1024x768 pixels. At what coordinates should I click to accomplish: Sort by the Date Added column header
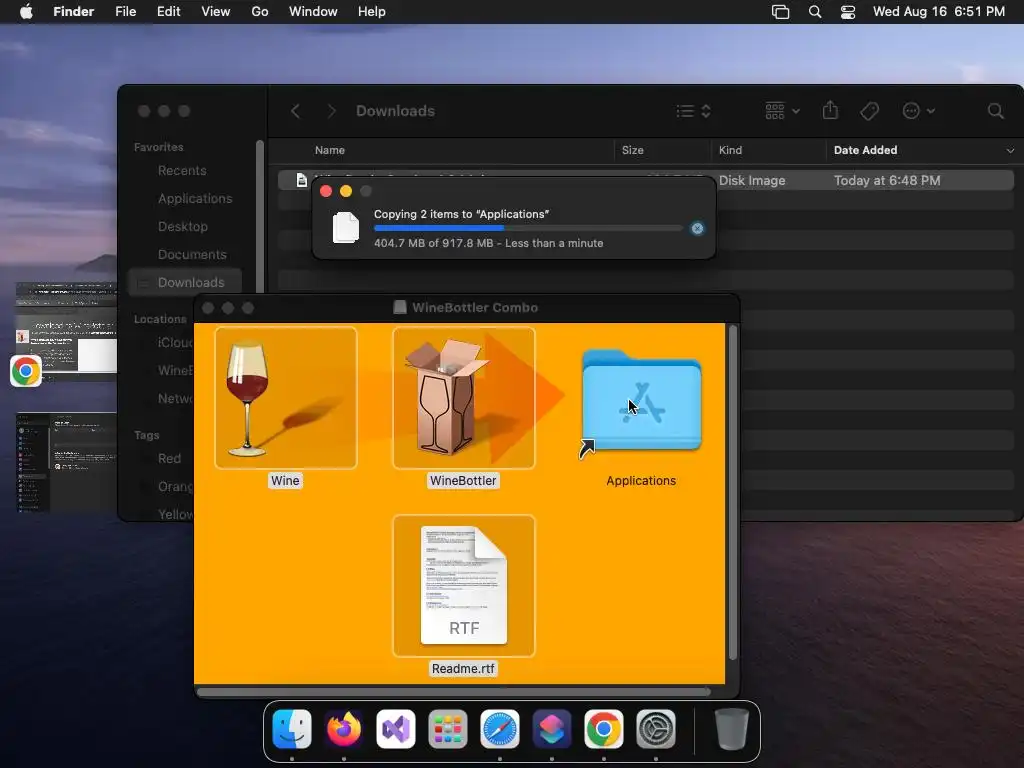coord(865,150)
